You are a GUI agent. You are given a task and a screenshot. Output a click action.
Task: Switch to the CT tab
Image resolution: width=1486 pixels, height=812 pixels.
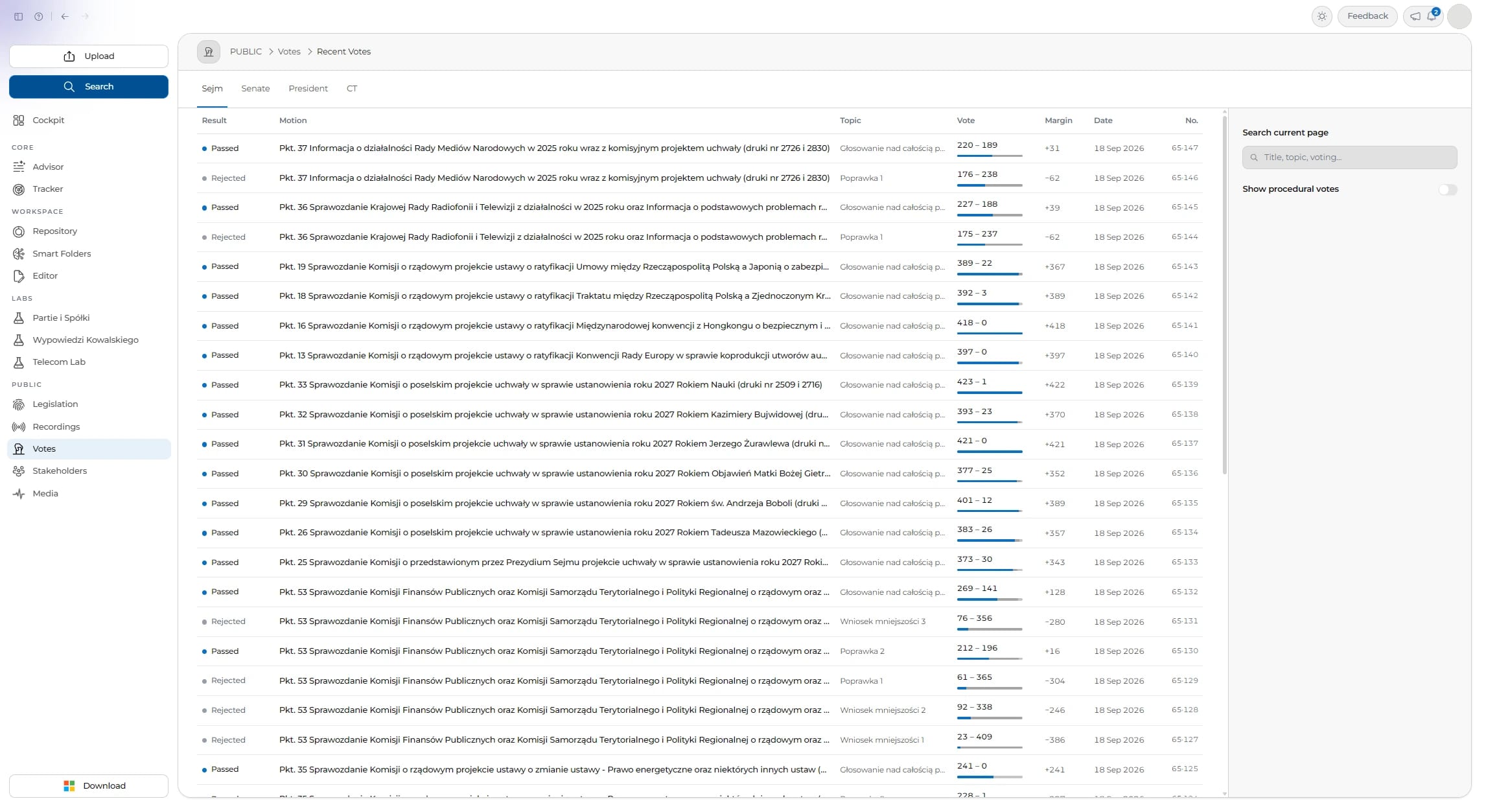[352, 88]
